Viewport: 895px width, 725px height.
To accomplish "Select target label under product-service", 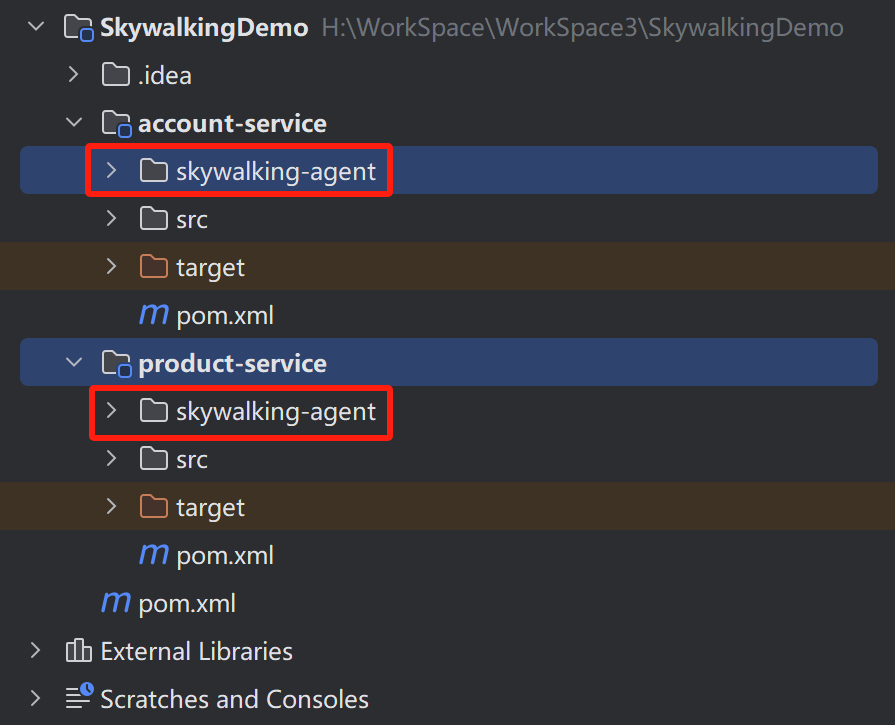I will tap(211, 508).
